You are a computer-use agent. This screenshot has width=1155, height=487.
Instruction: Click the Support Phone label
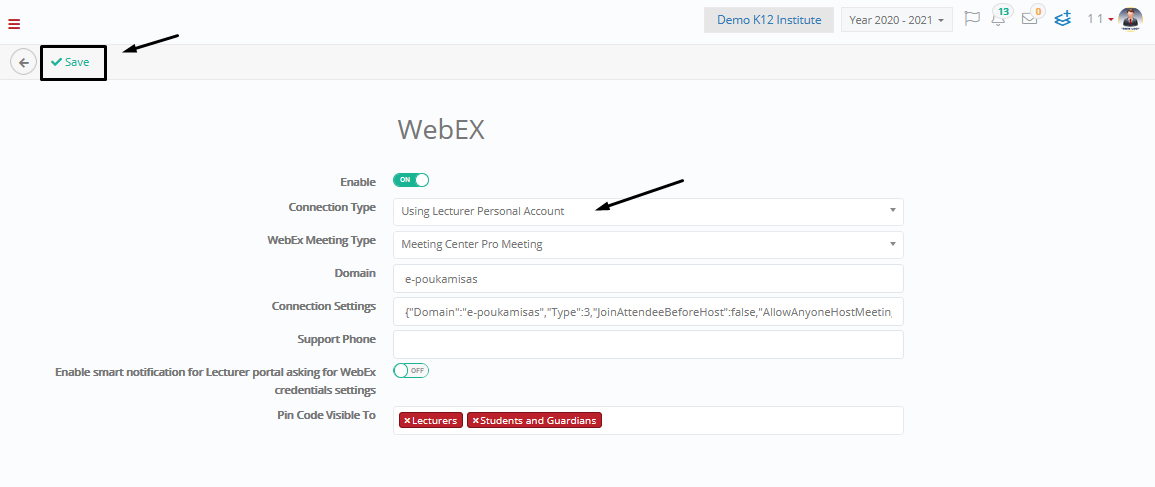pyautogui.click(x=337, y=340)
